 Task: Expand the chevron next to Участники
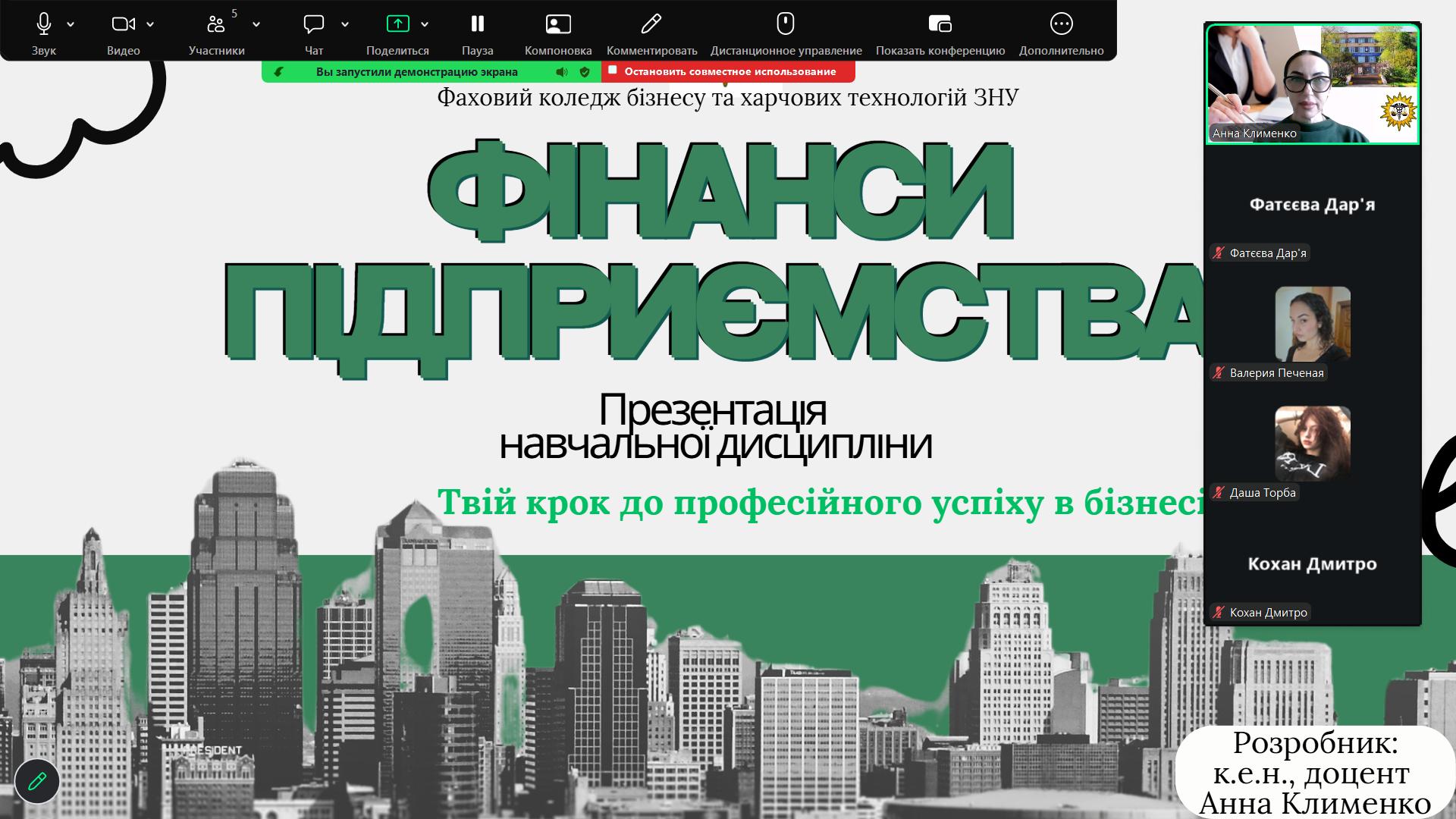[256, 24]
